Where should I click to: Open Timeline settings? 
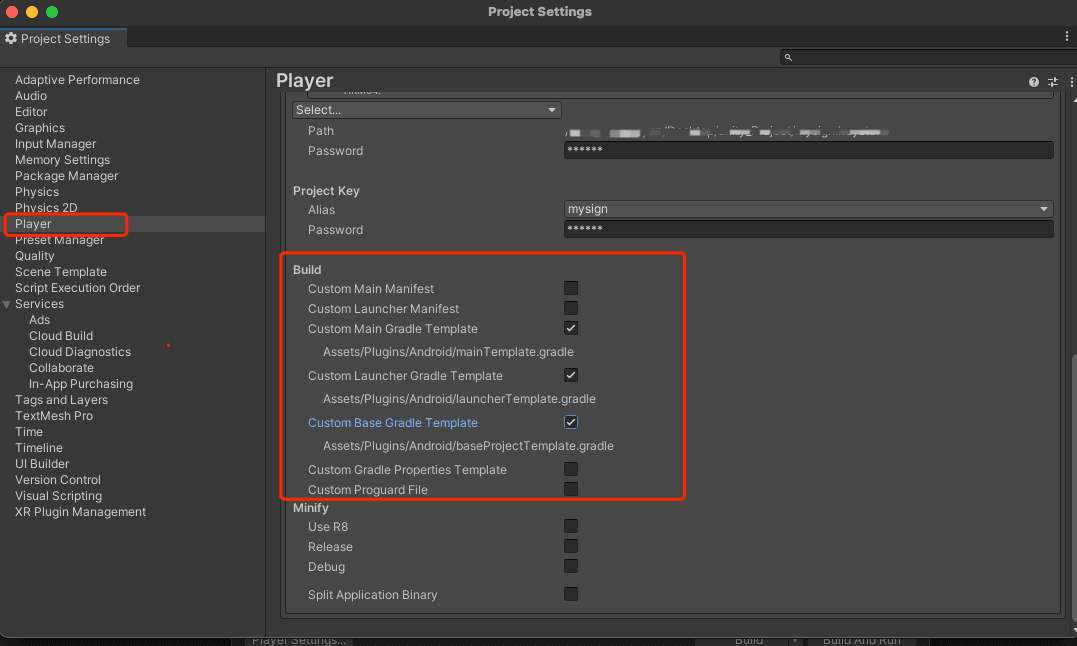click(x=39, y=448)
